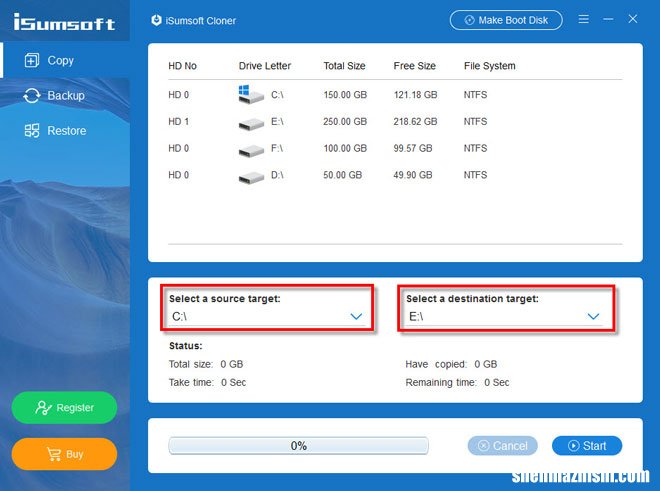
Task: Open the source target C:\ combo box
Action: 260,316
